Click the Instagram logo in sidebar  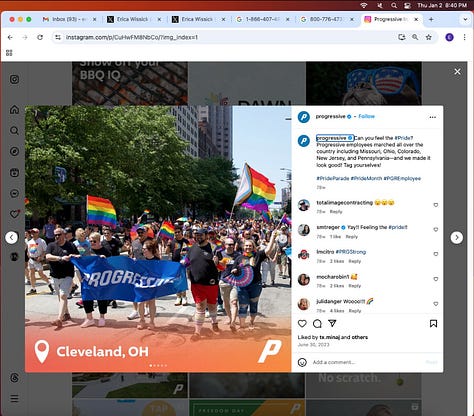pos(14,79)
